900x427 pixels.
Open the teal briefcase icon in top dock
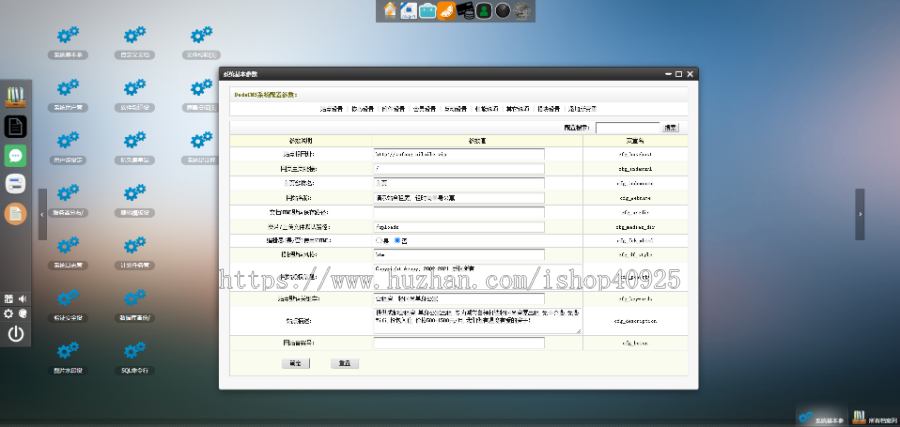428,11
